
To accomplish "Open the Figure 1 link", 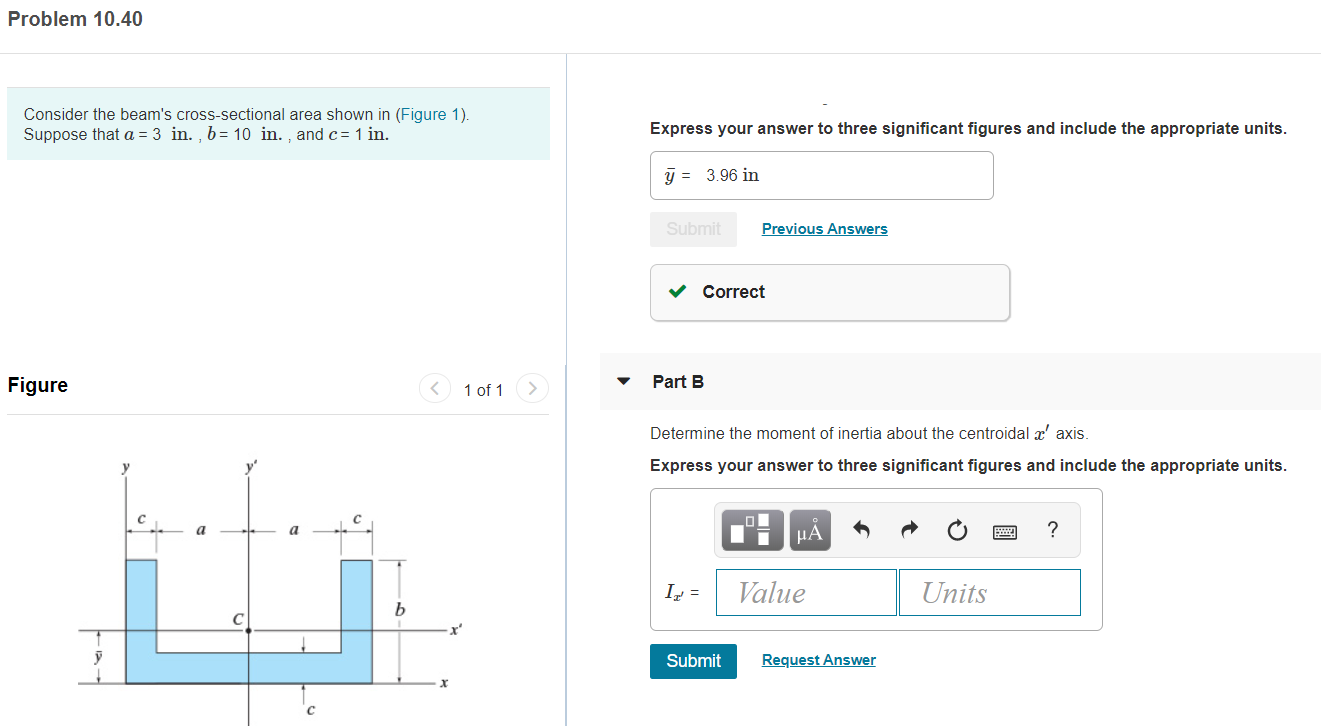I will 431,114.
